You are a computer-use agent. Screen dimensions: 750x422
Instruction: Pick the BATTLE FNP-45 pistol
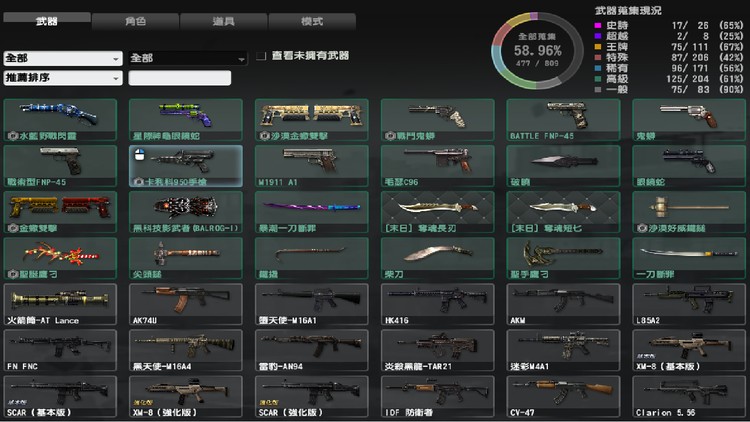[x=563, y=118]
